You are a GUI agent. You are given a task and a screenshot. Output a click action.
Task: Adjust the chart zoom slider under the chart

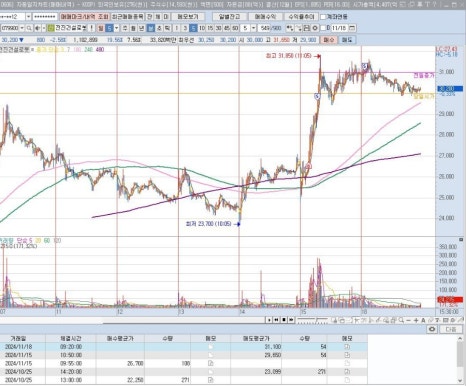click(312, 320)
